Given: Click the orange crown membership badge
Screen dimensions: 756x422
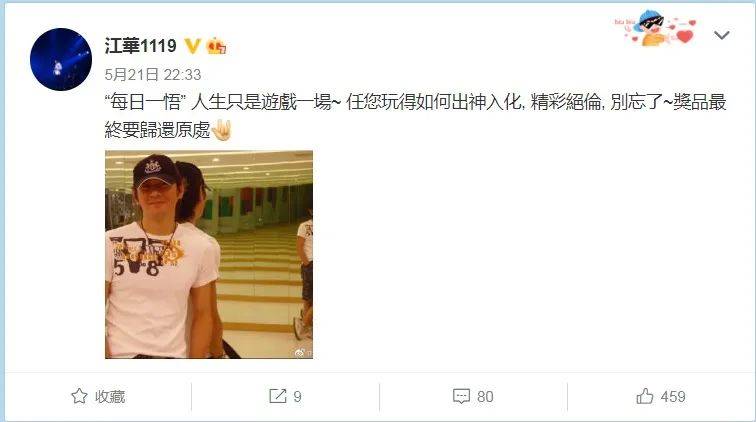Looking at the screenshot, I should 216,46.
